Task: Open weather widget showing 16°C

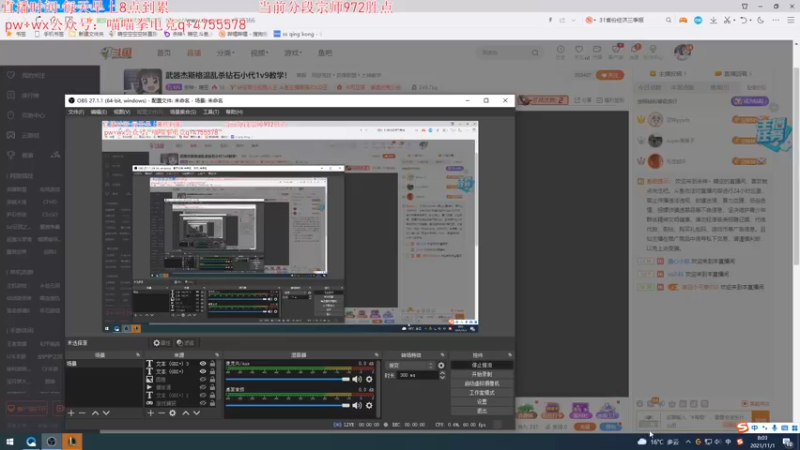Action: point(658,442)
